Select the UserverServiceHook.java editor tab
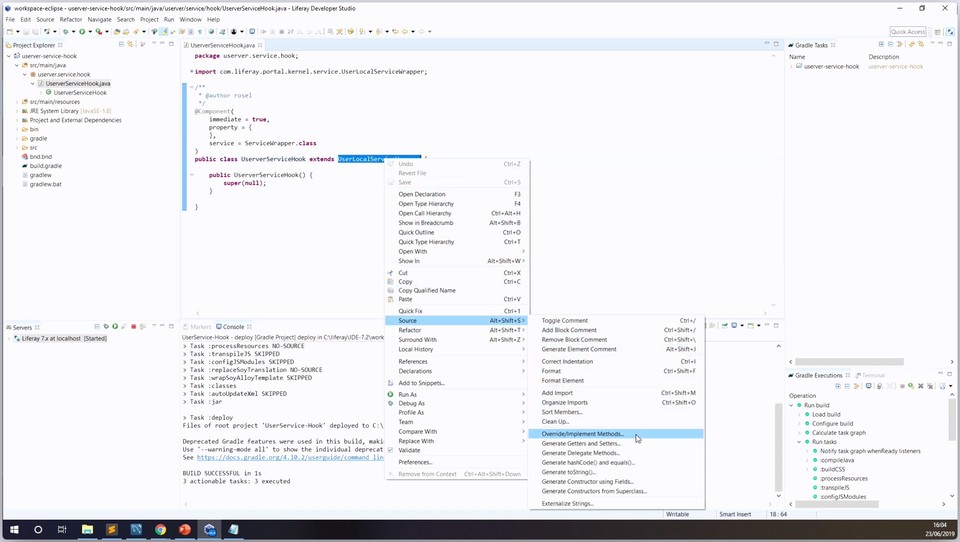The height and width of the screenshot is (542, 960). point(222,45)
